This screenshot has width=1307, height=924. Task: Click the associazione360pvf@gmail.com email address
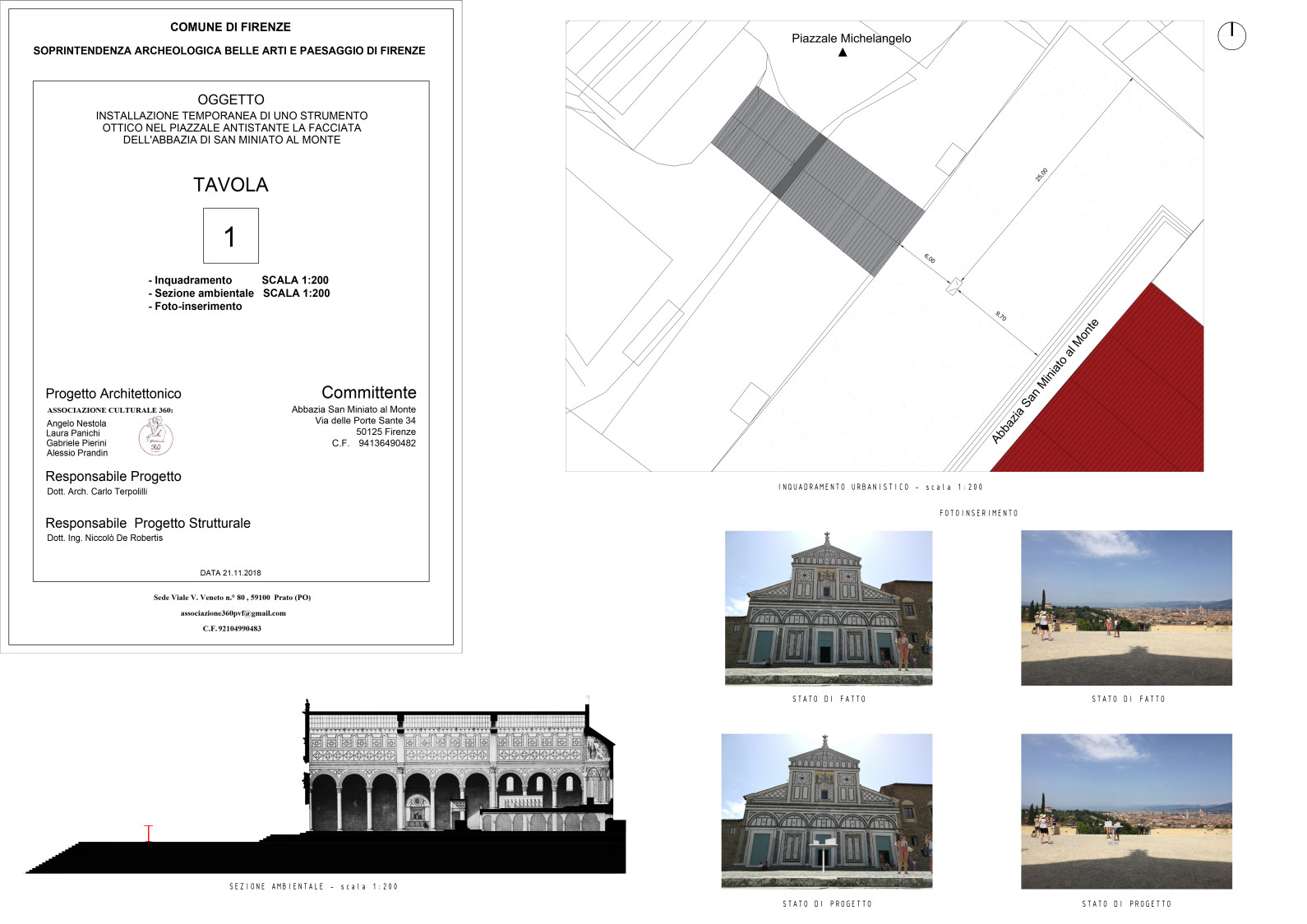click(x=233, y=613)
